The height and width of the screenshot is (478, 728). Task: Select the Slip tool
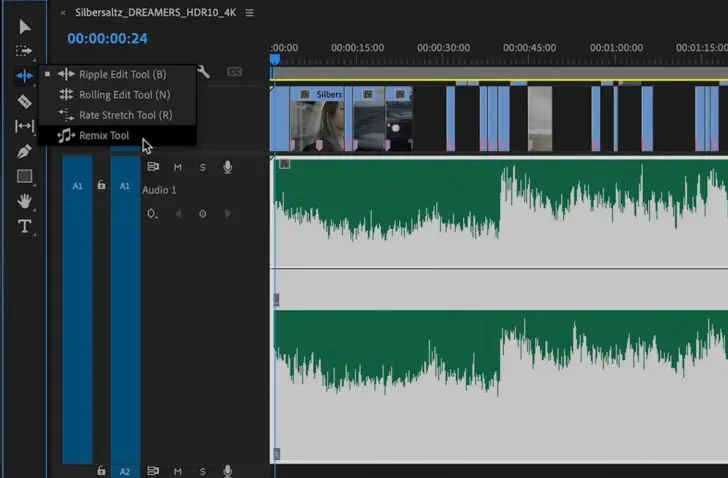24,126
